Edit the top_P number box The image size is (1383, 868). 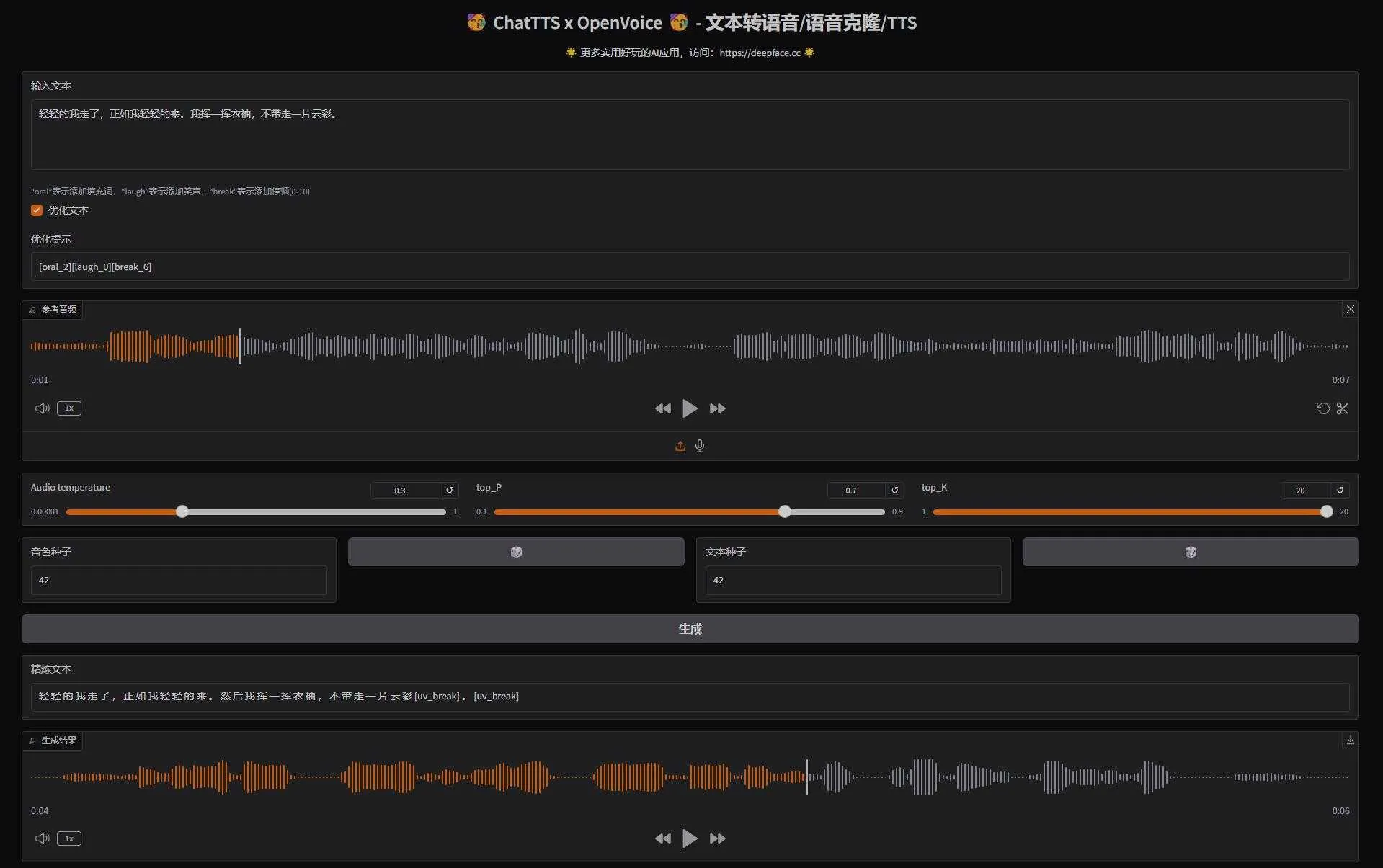click(x=856, y=491)
